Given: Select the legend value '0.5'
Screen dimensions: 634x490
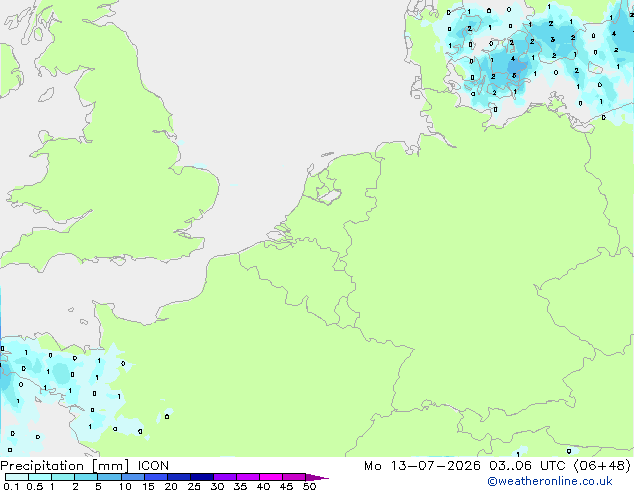Looking at the screenshot, I should (35, 486).
